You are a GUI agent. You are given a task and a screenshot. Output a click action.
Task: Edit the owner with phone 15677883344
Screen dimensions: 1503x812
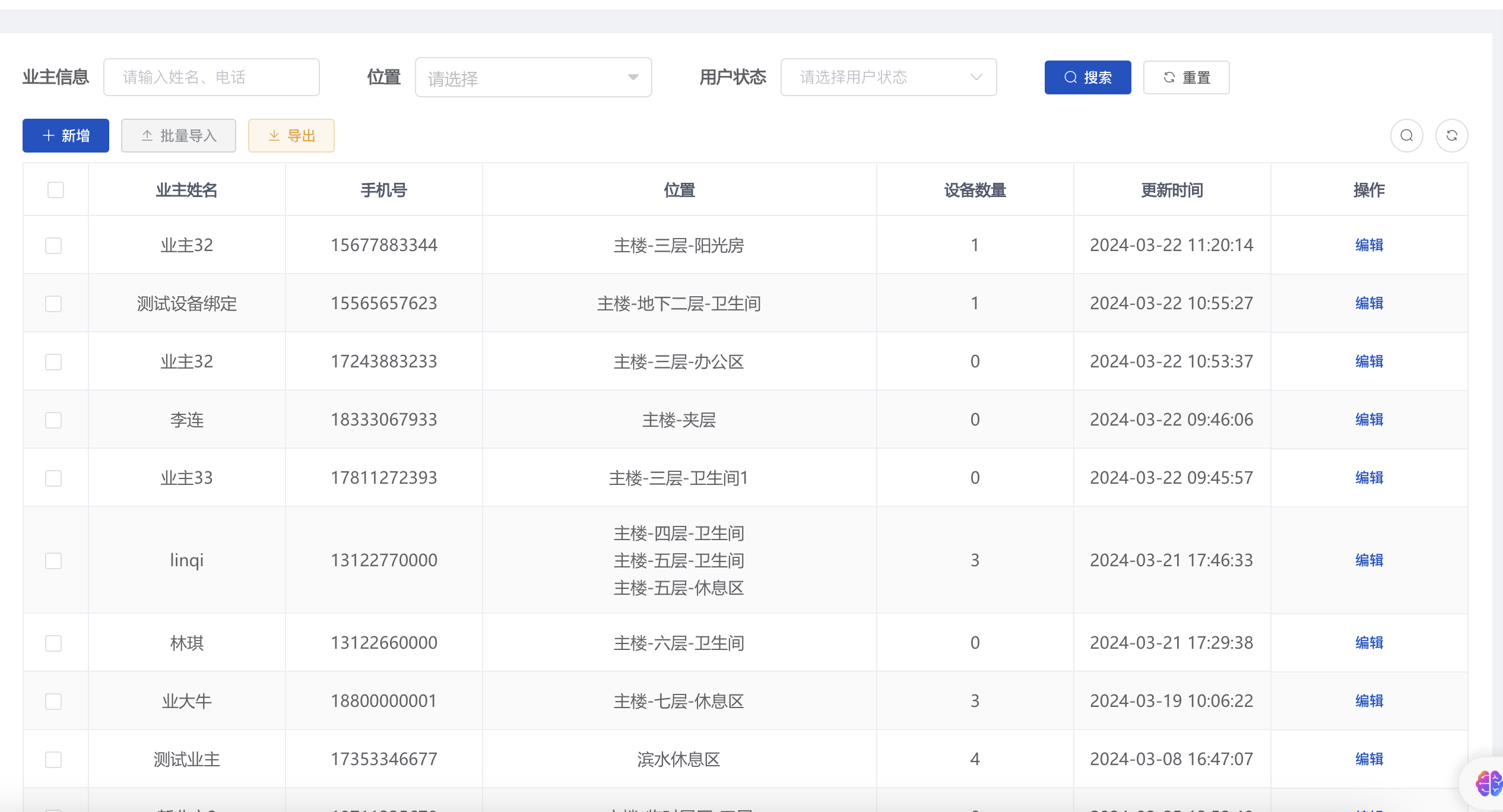[x=1369, y=245]
